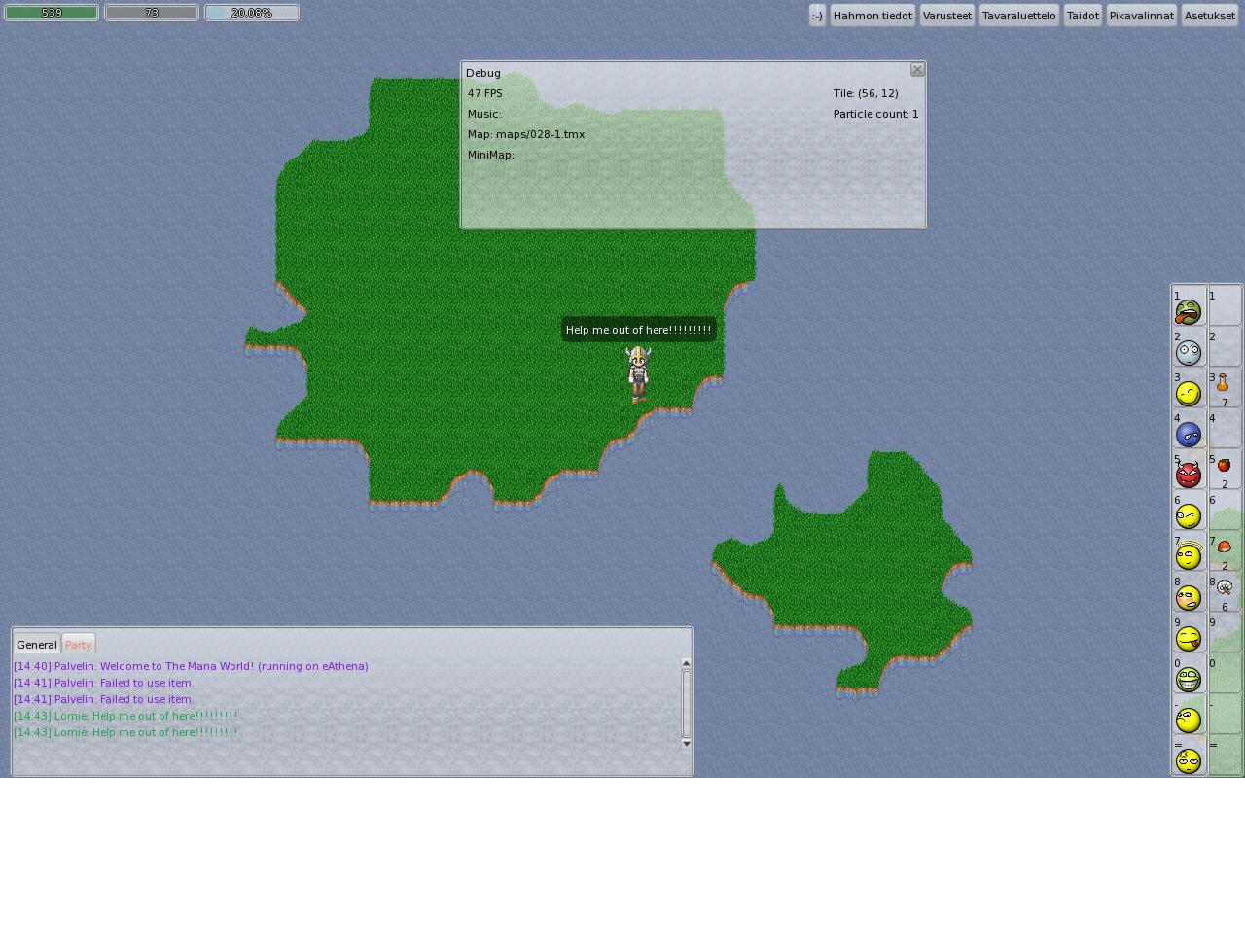Click the experience bar showing 20.06%
The width and height of the screenshot is (1245, 952).
click(x=252, y=13)
